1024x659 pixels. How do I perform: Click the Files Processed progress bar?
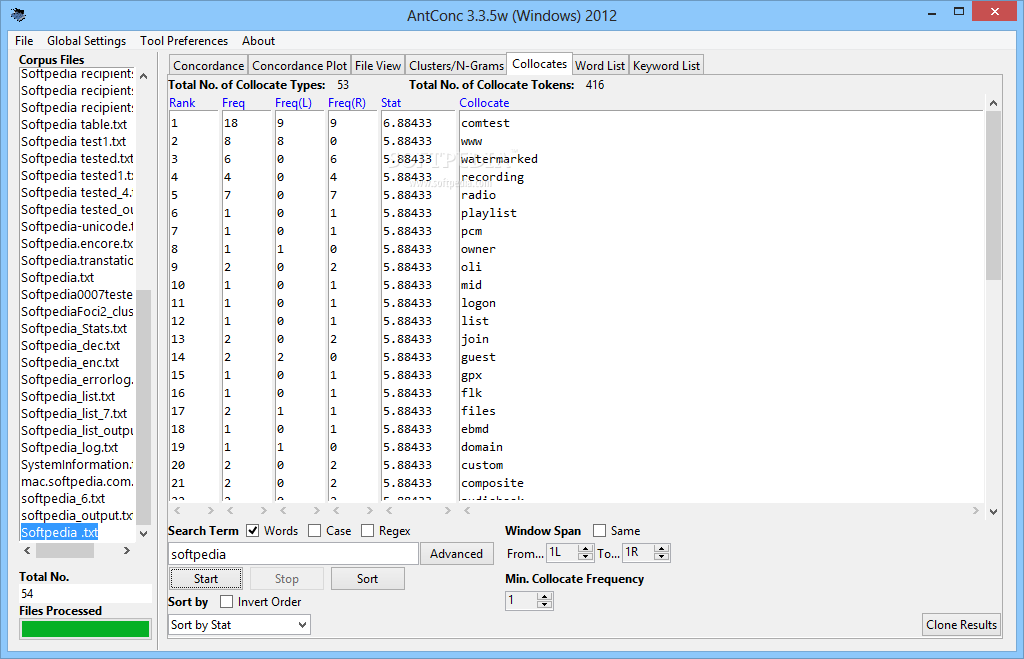[86, 628]
